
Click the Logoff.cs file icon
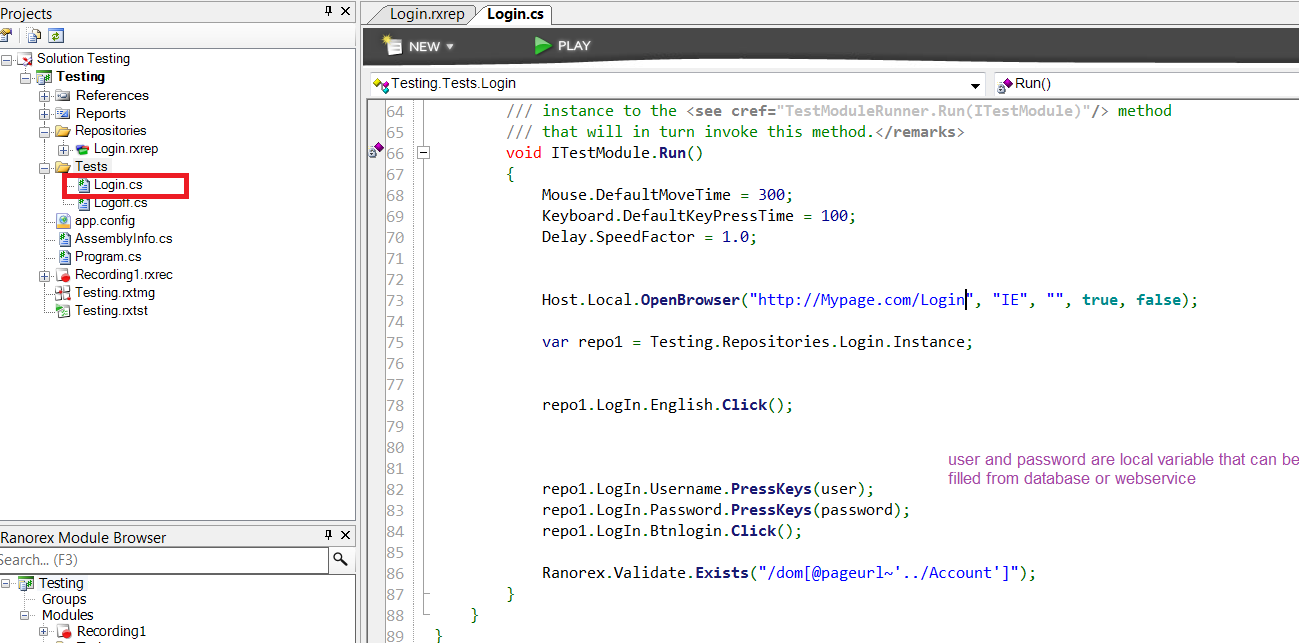84,203
